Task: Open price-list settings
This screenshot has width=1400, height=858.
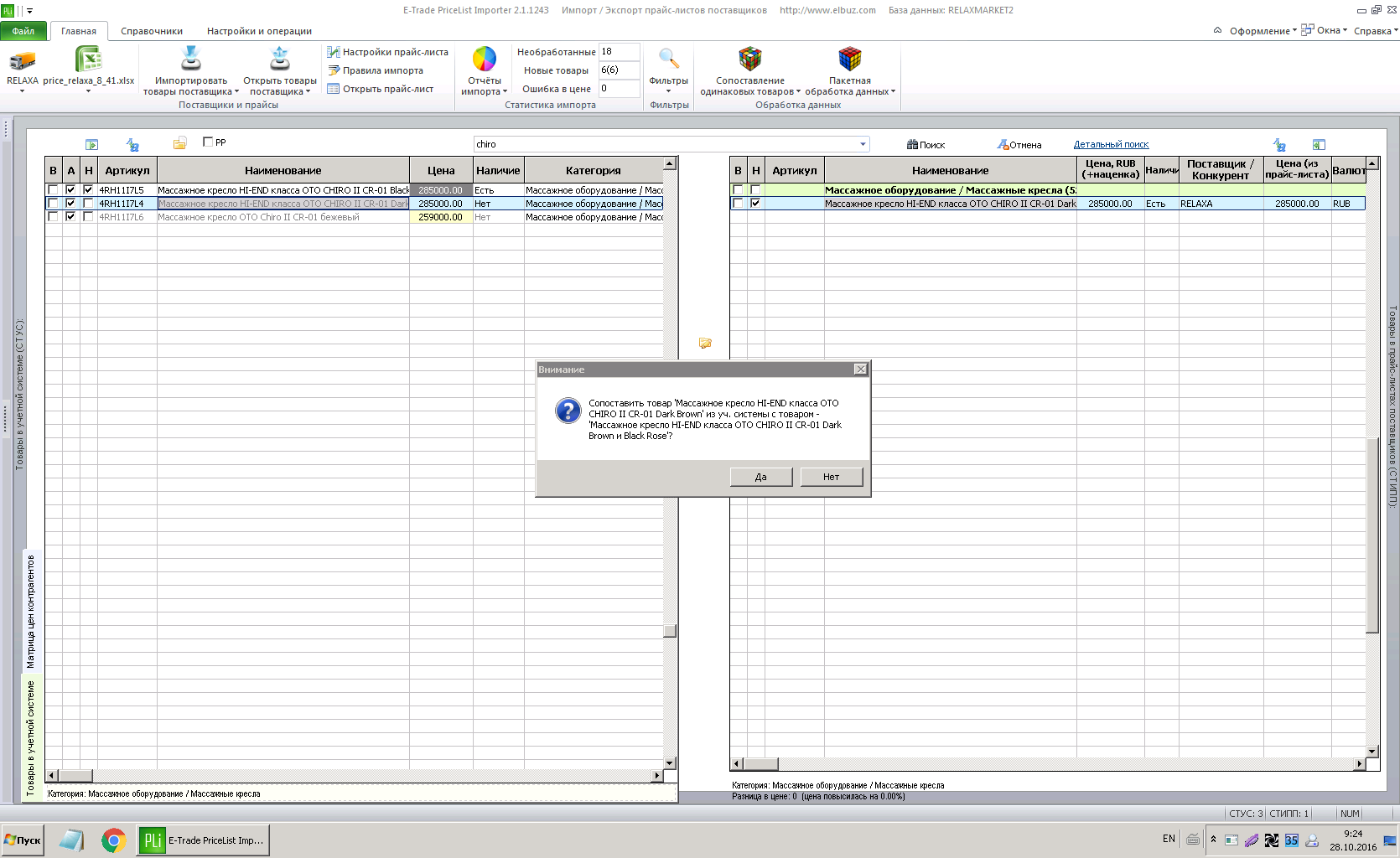Action: pos(388,52)
